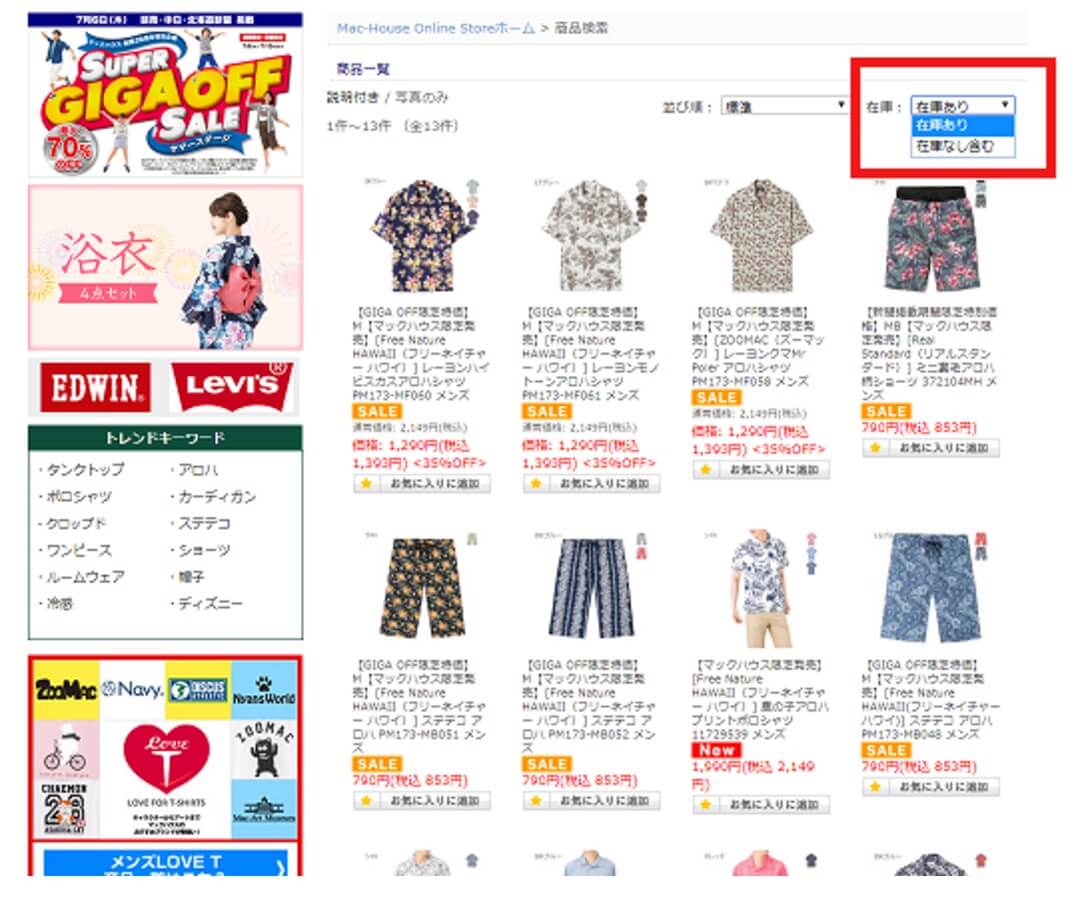Screen dimensions: 1080x914
Task: Add the floral shorts to favorites
Action: point(931,448)
